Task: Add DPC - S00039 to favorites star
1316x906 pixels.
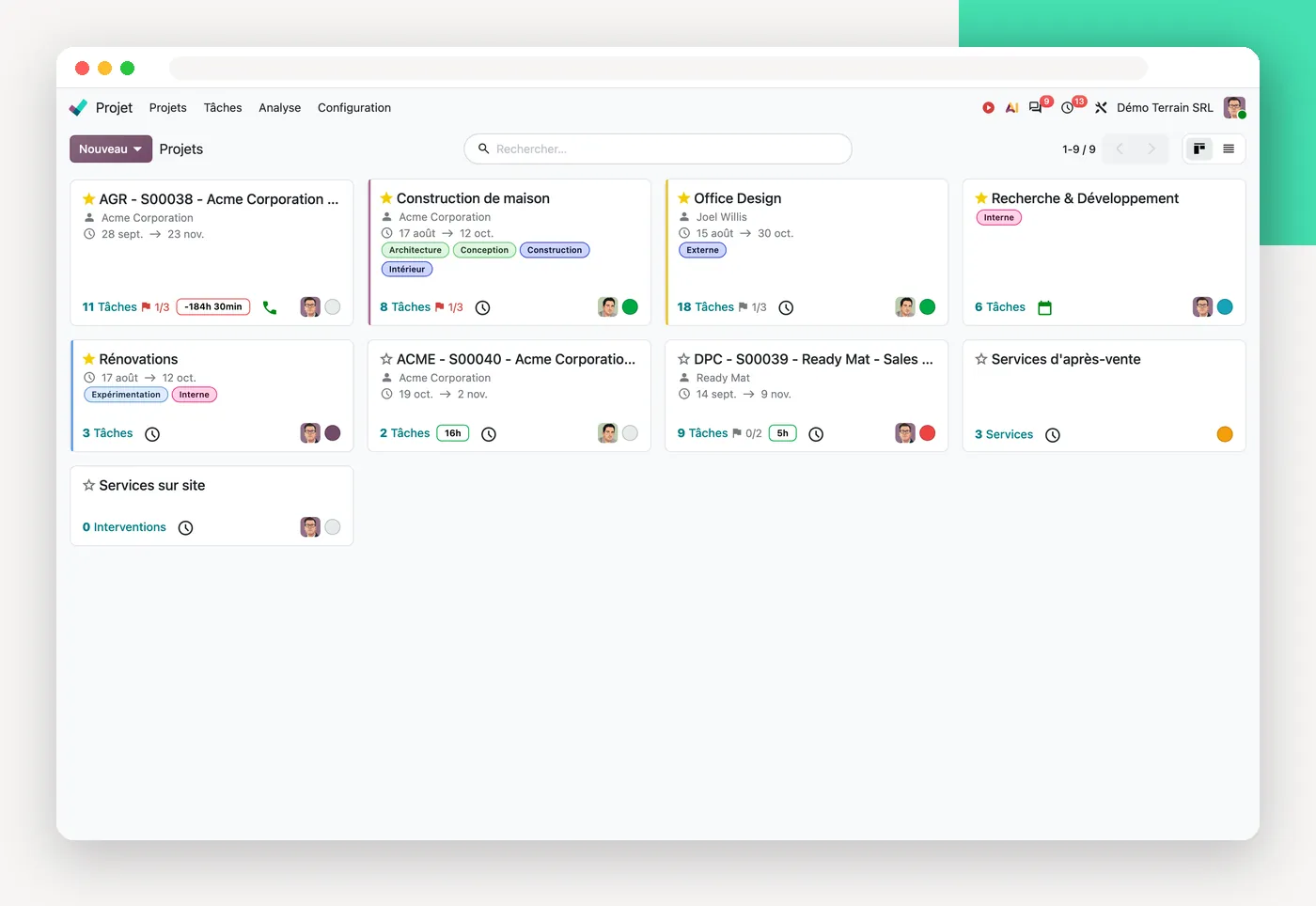Action: 683,359
